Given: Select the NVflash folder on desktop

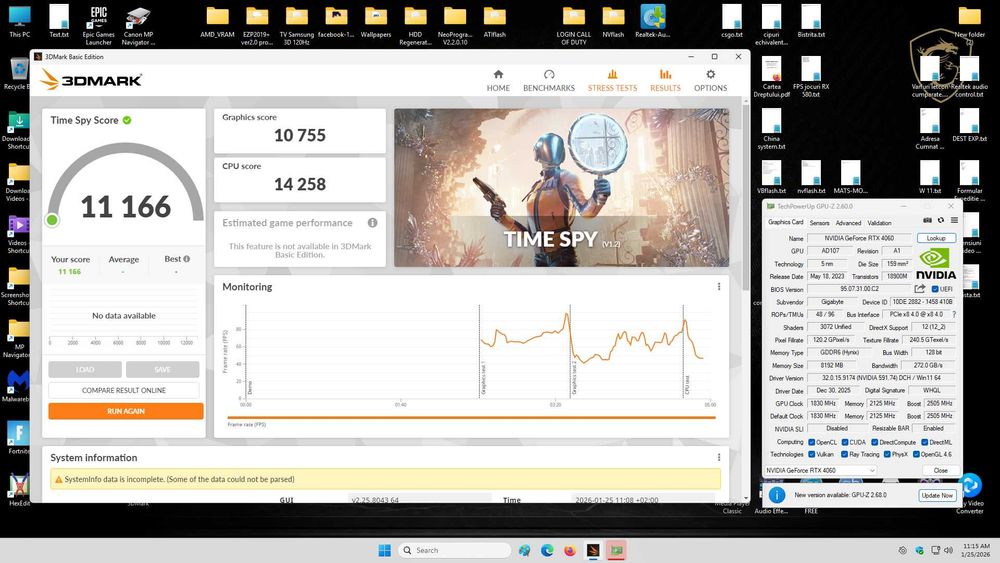Looking at the screenshot, I should 613,22.
